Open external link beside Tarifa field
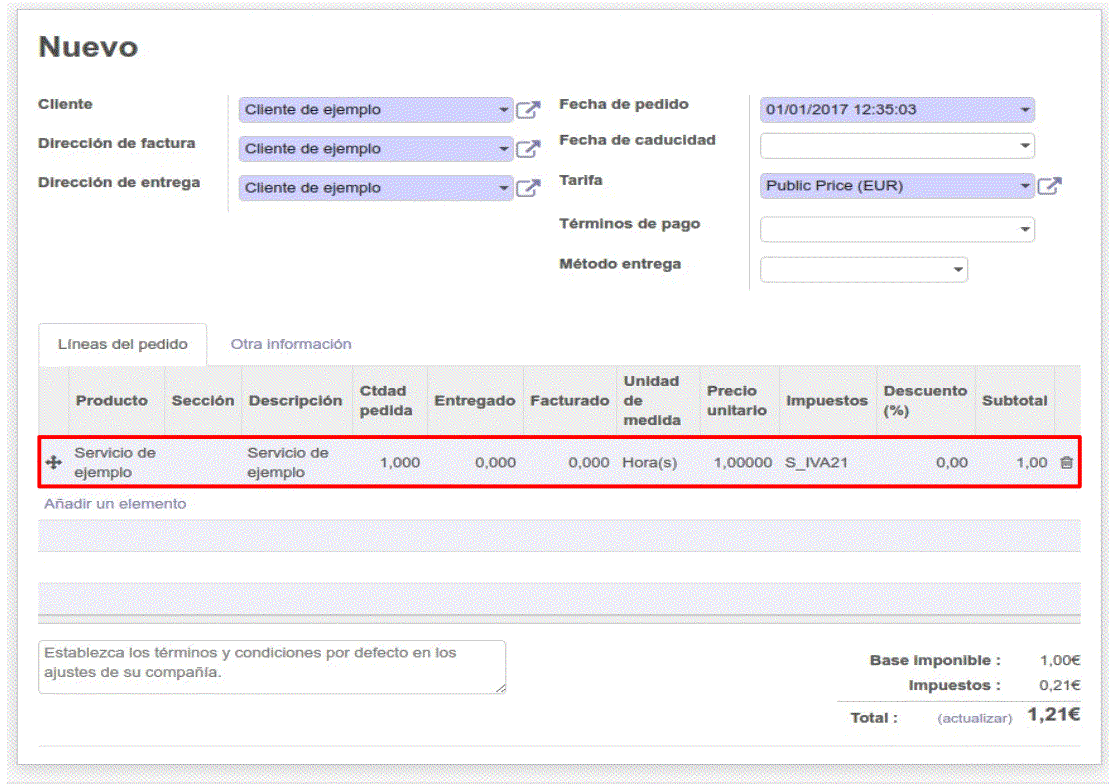 tap(1049, 186)
